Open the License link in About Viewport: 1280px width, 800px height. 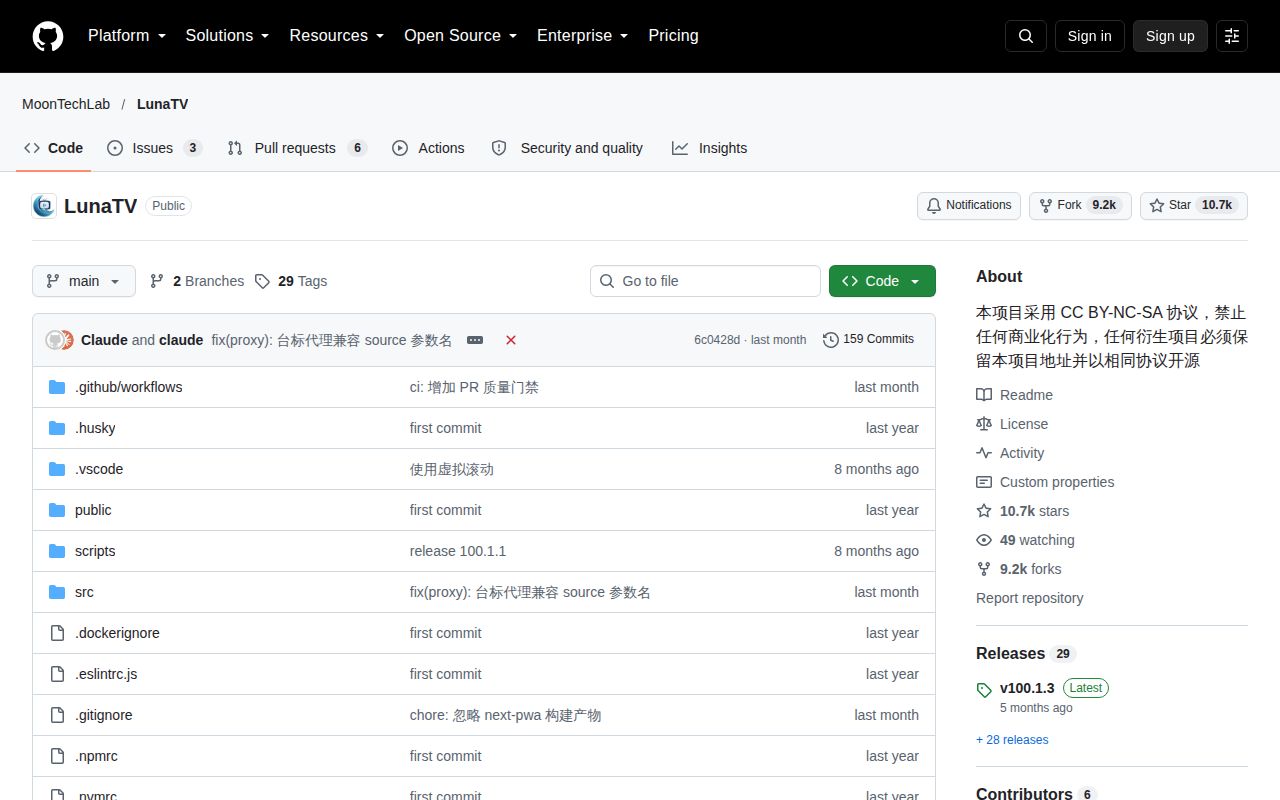pos(1012,424)
